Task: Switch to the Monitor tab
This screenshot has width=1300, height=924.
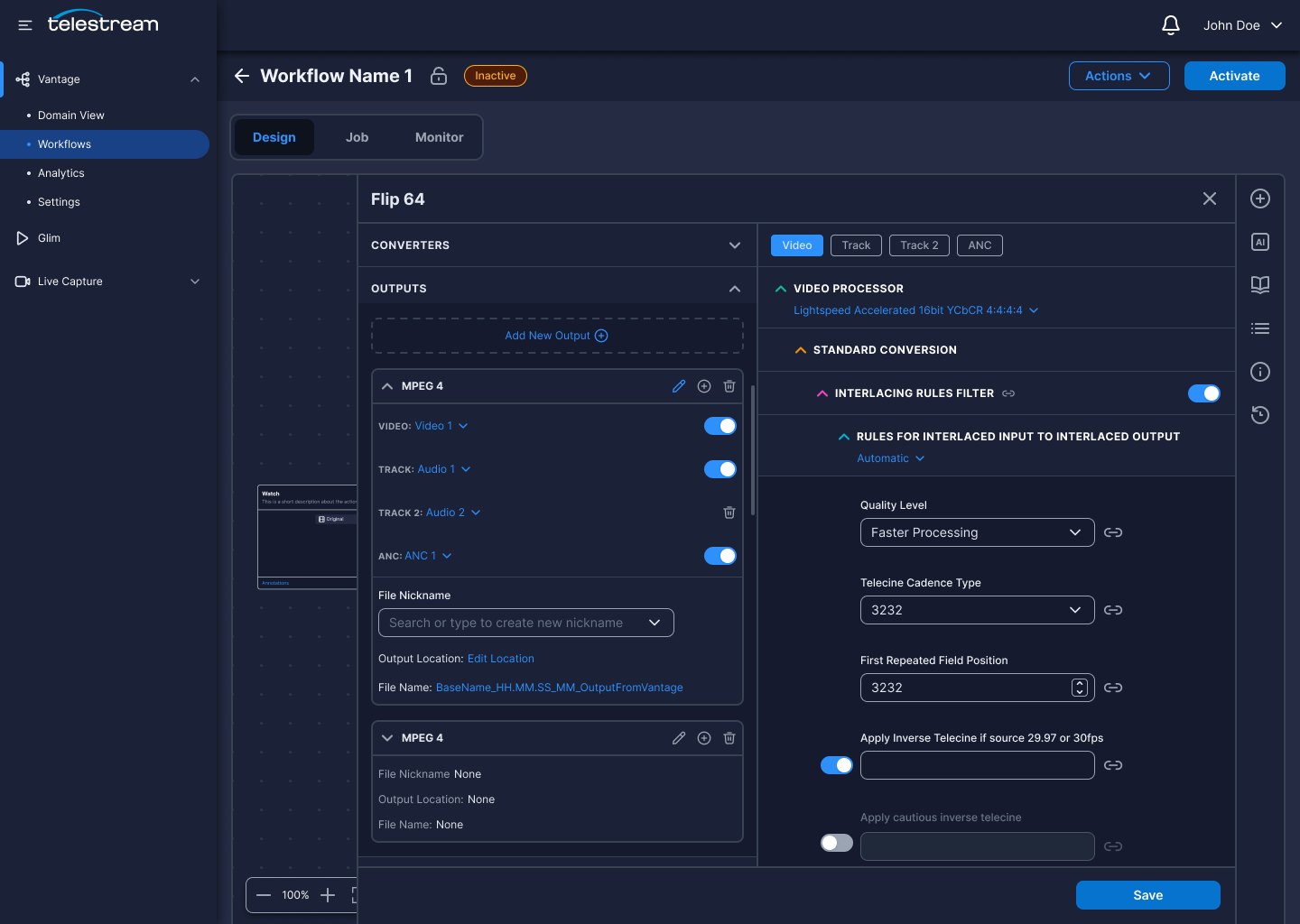Action: tap(440, 137)
